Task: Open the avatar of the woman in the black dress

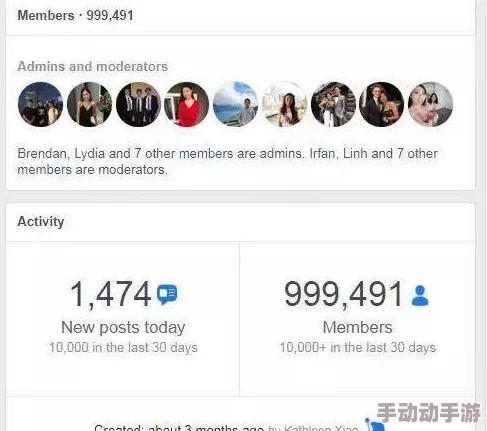Action: point(89,104)
